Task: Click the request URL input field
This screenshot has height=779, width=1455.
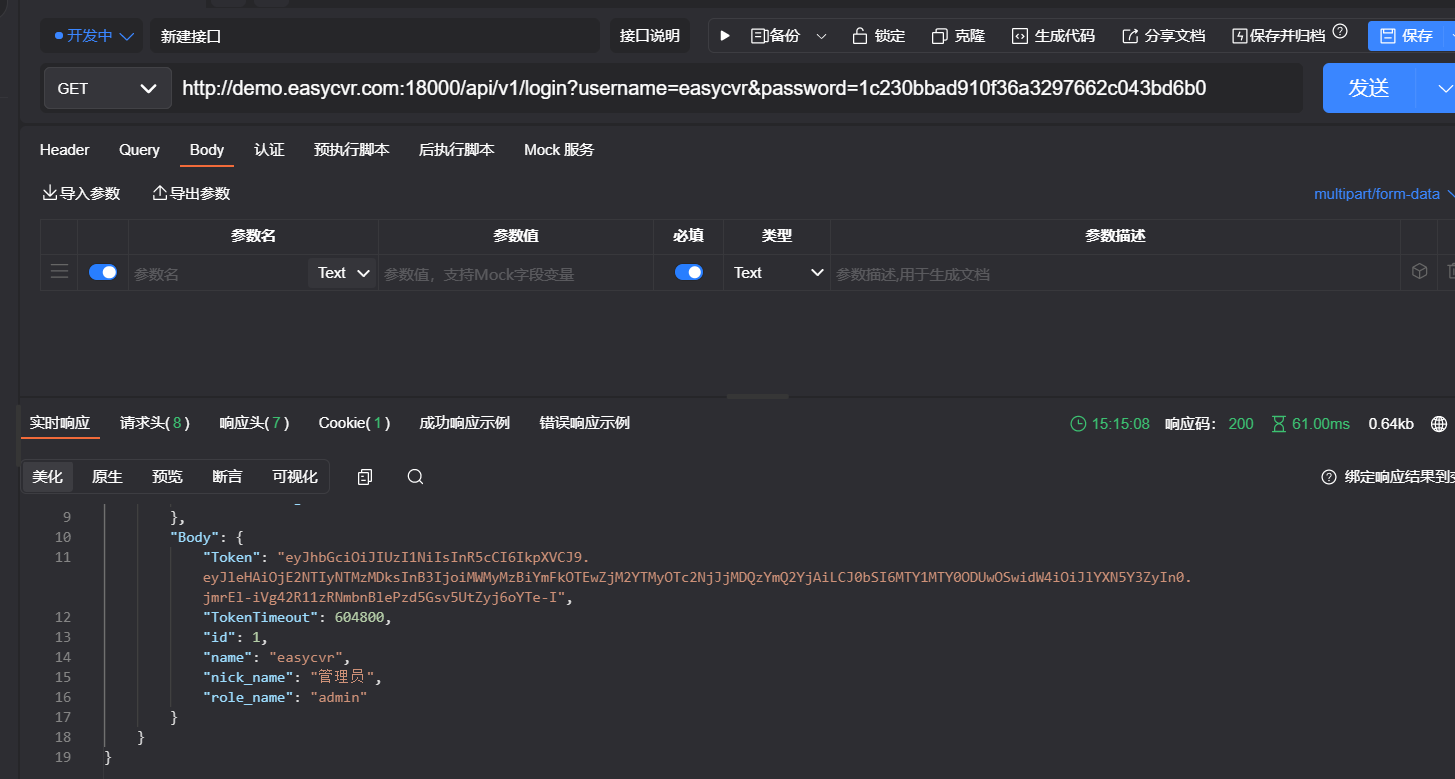Action: tap(738, 88)
